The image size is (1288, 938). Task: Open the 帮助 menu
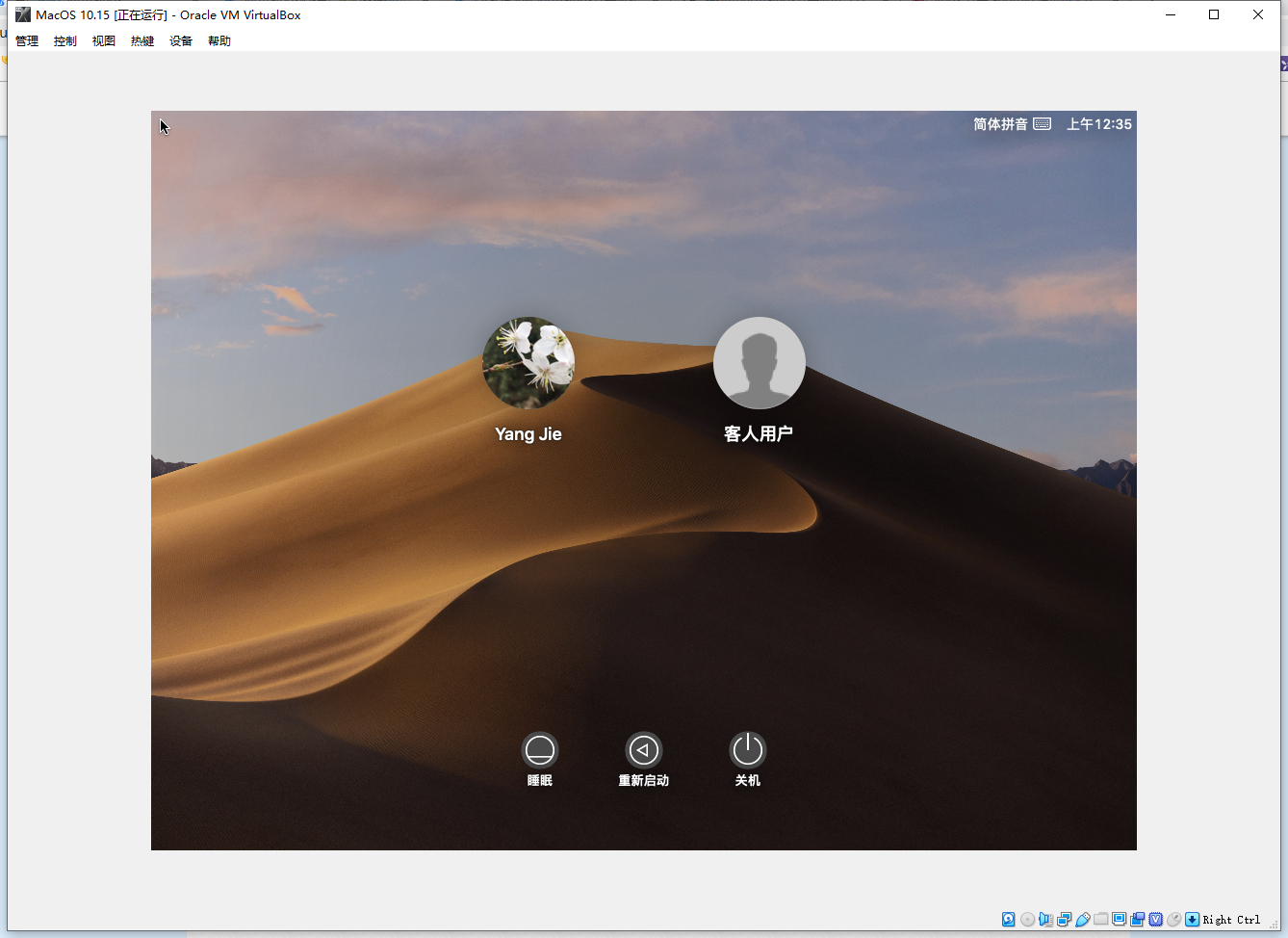pos(219,41)
